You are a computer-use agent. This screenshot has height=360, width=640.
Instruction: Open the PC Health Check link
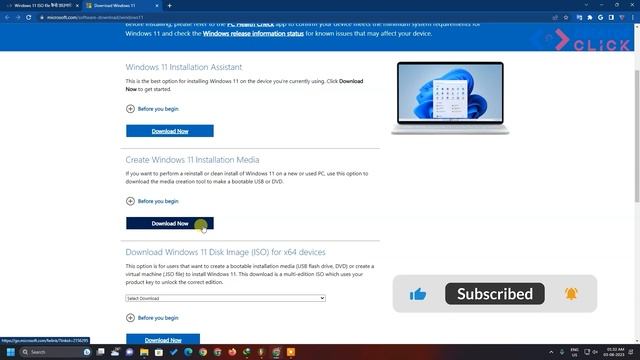click(x=250, y=25)
